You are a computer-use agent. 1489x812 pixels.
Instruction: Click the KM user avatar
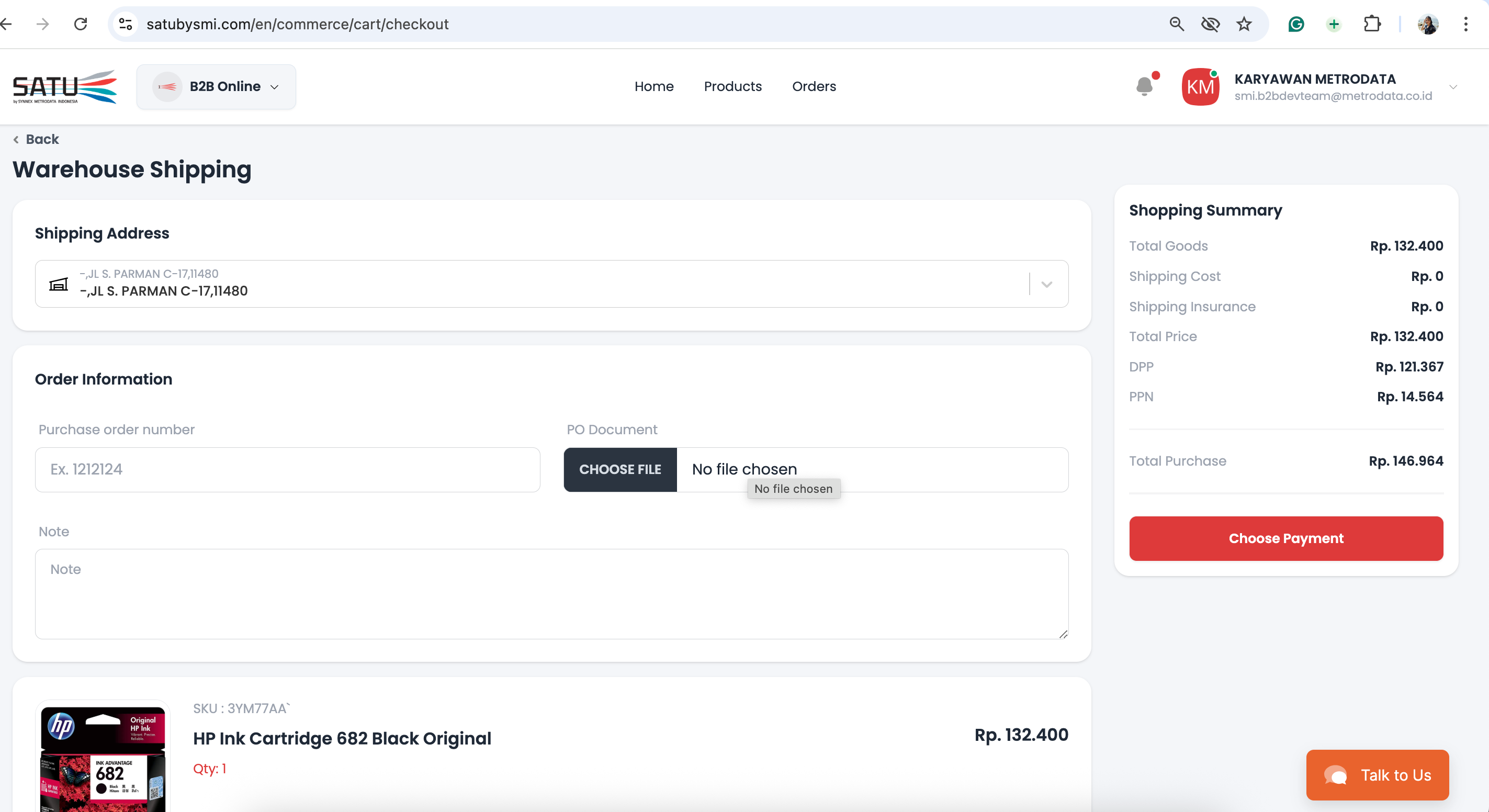1200,87
